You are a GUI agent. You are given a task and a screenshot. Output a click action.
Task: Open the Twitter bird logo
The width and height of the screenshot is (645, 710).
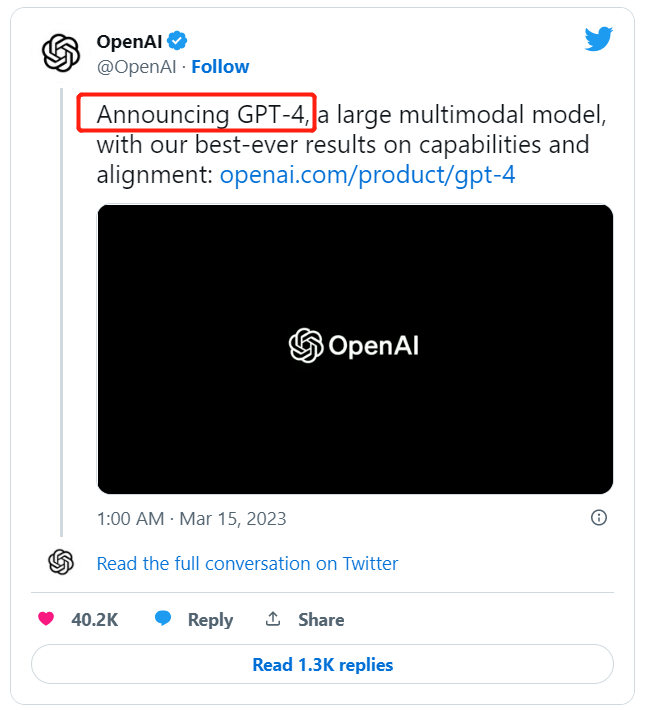(x=598, y=40)
